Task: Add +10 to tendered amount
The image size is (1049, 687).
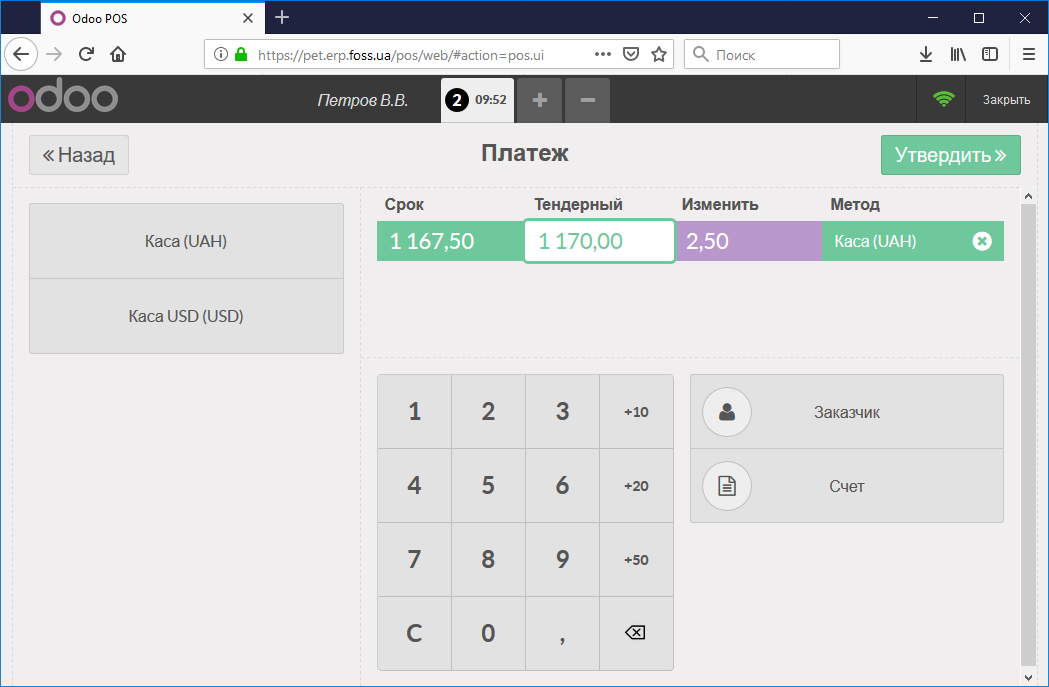Action: click(x=636, y=411)
